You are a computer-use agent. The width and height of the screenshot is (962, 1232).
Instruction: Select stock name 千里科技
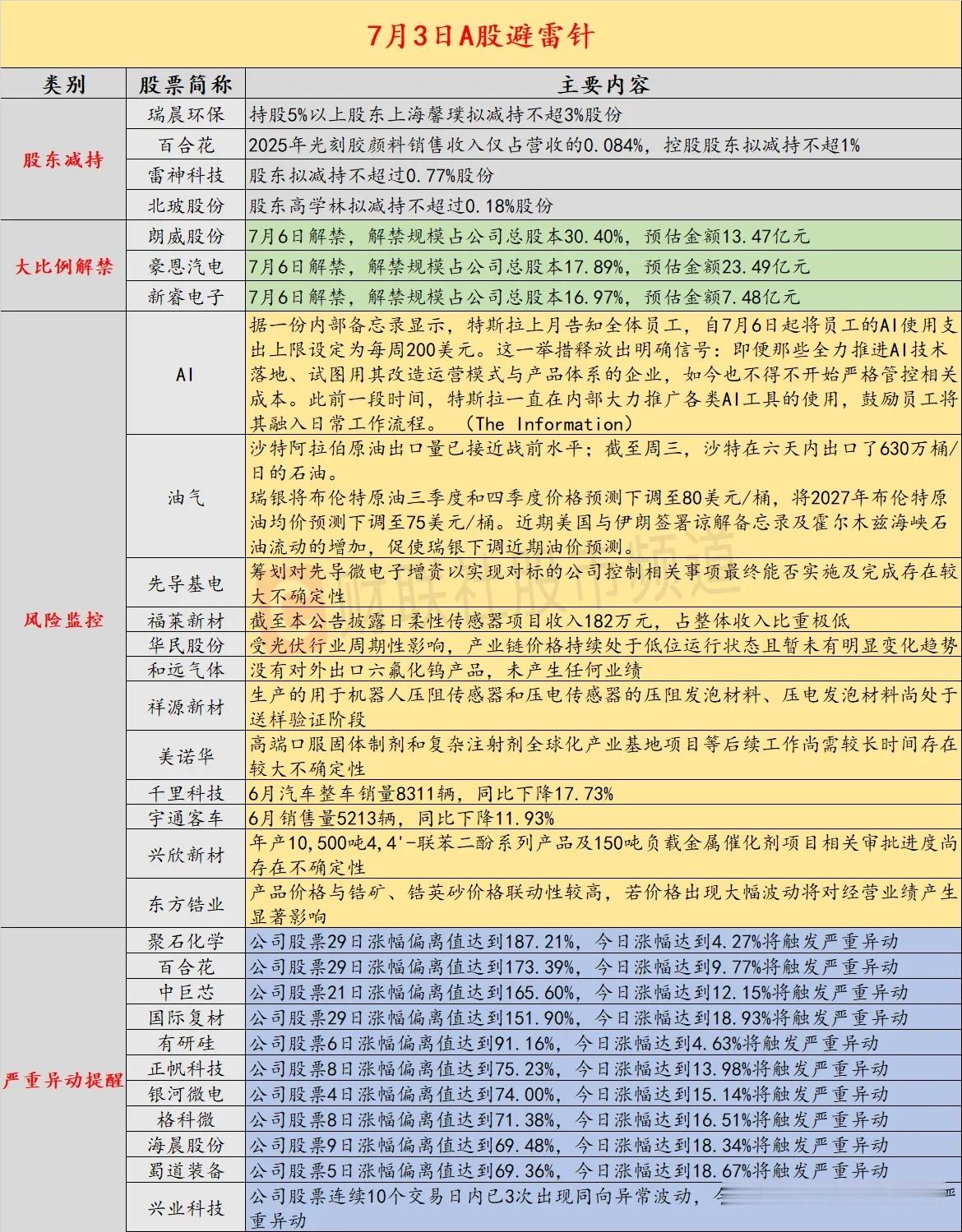click(x=186, y=793)
